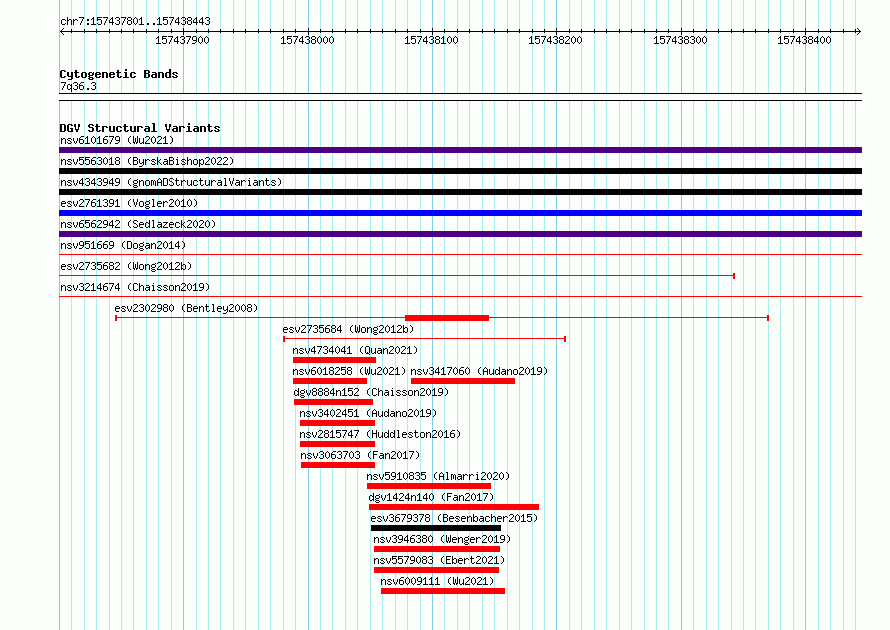The image size is (890, 630).
Task: Select the dgv1424n140 (Fan2017) label
Action: [431, 497]
